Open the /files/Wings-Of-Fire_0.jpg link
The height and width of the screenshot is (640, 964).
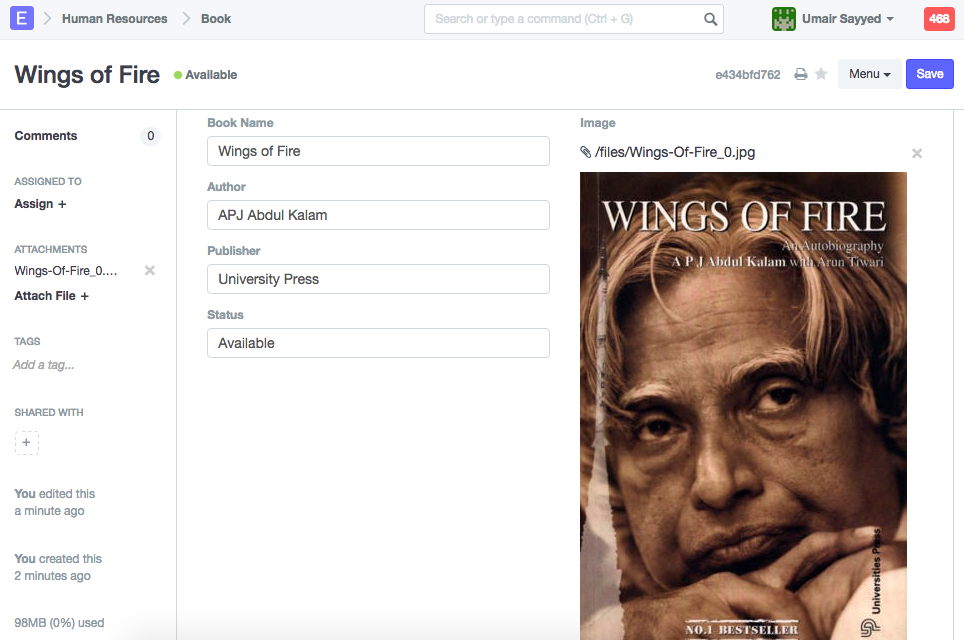click(x=675, y=152)
